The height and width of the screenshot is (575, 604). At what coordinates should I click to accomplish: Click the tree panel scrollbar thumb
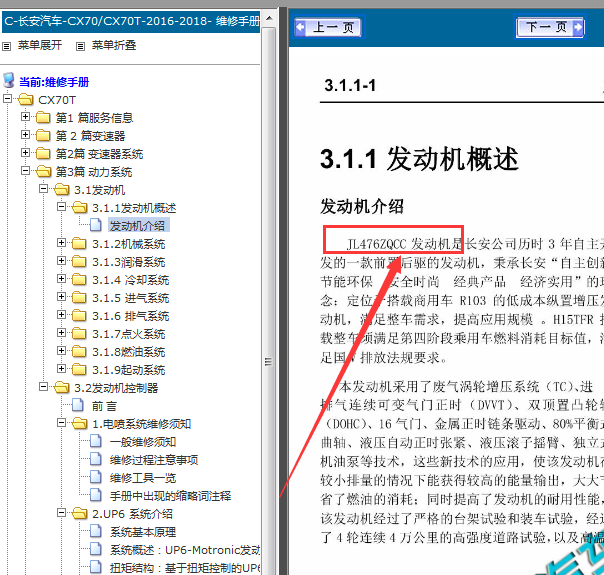[269, 300]
